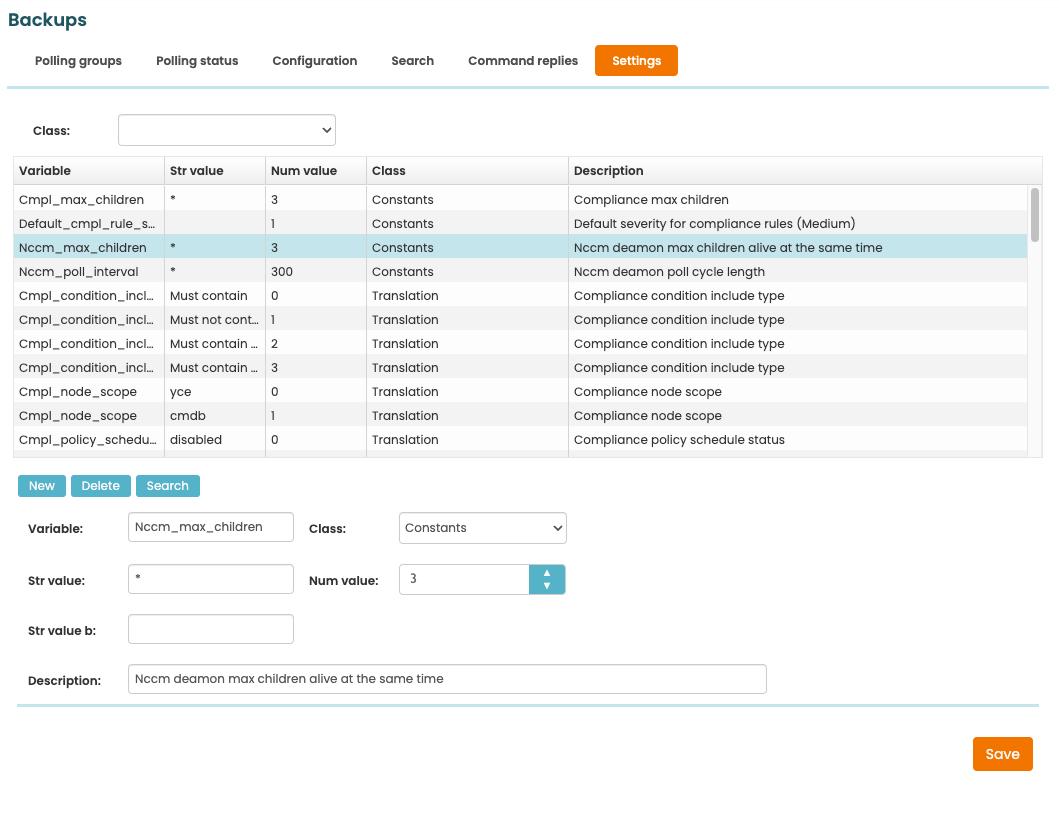Increase Num value with up arrow
The image size is (1059, 819).
coord(546,573)
